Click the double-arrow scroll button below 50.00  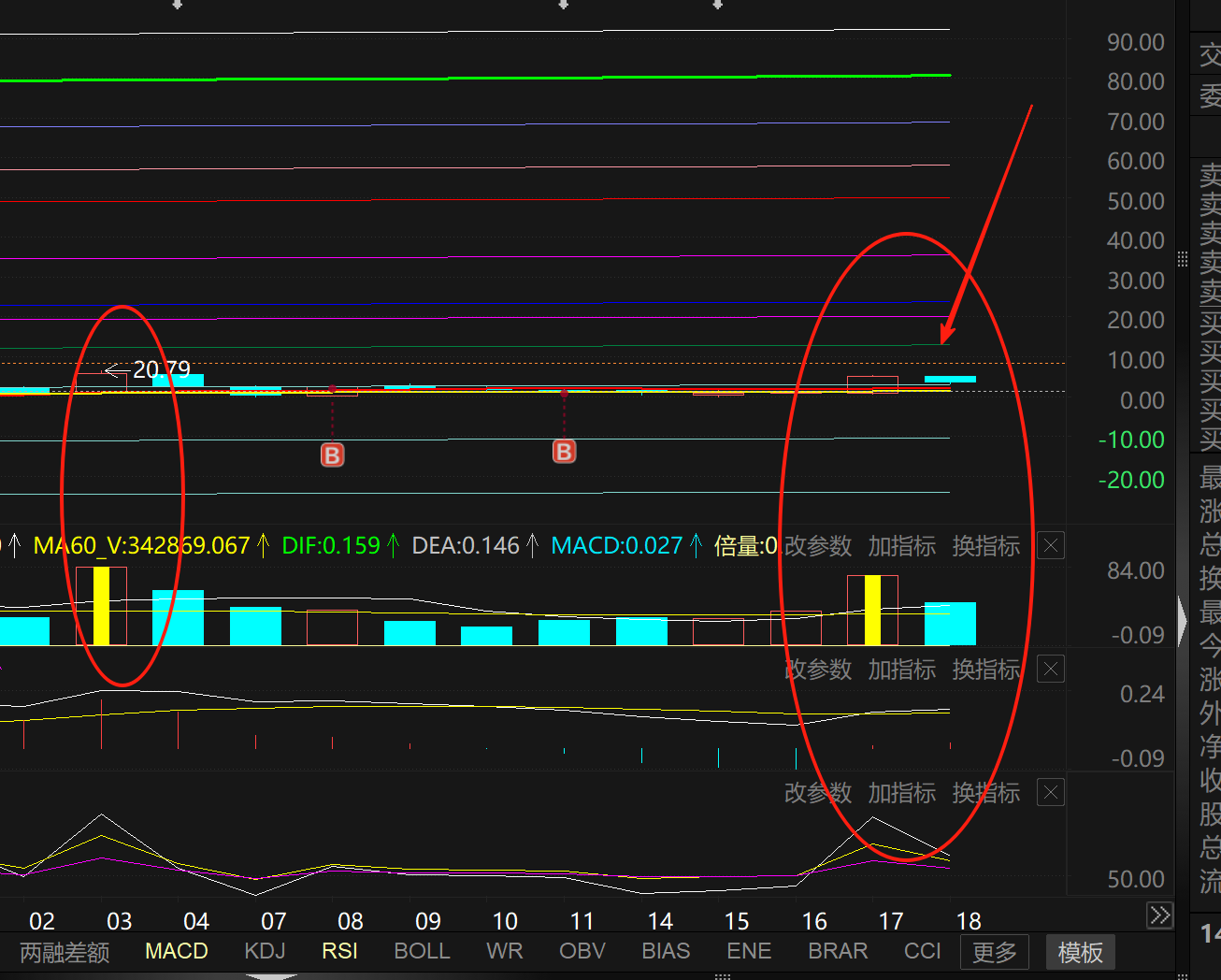pos(1160,915)
